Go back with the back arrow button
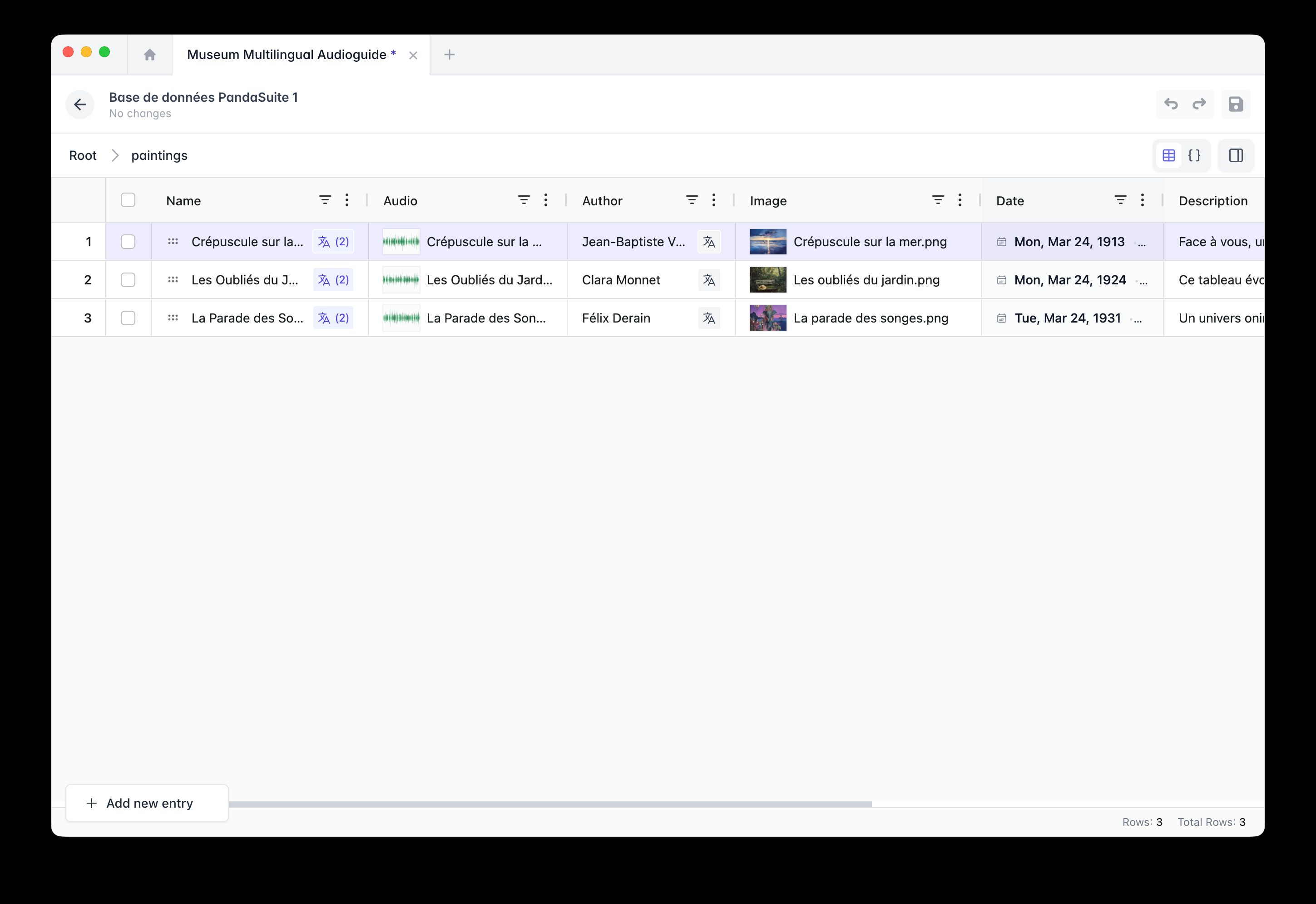The width and height of the screenshot is (1316, 904). 80,104
